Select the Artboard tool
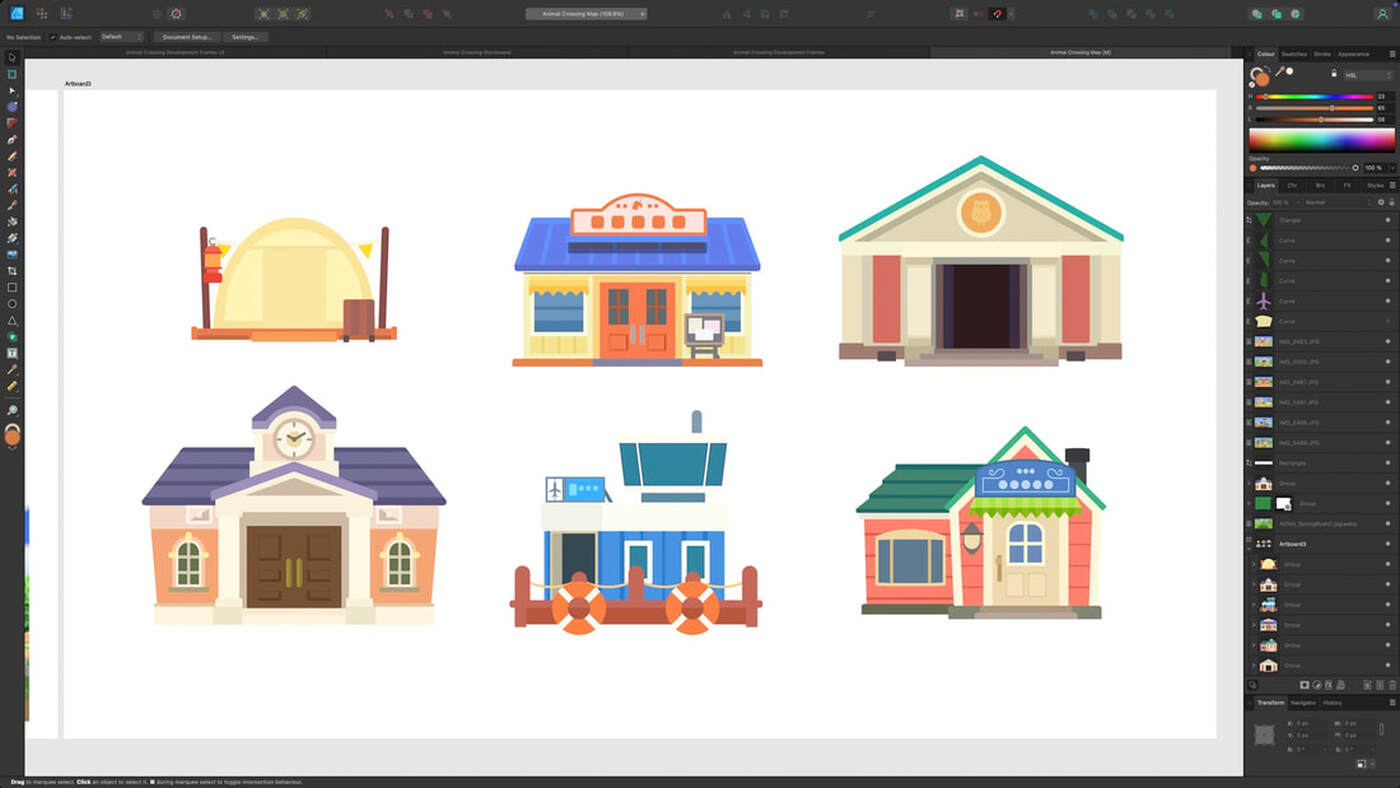 point(12,74)
